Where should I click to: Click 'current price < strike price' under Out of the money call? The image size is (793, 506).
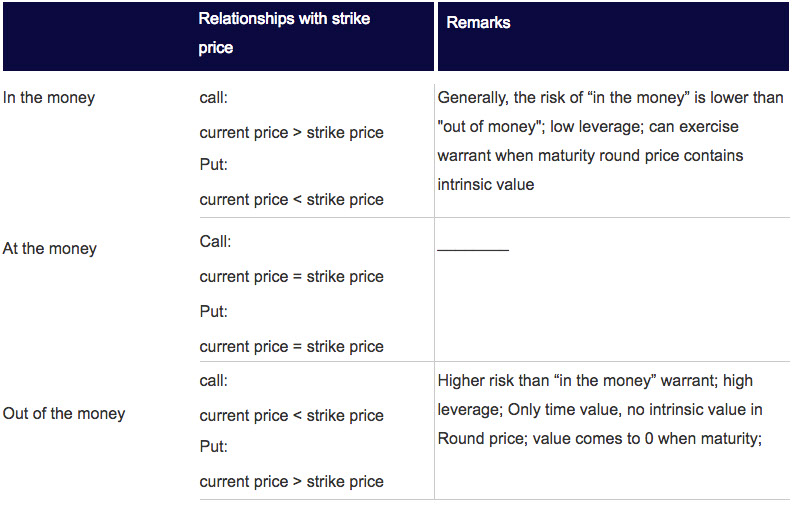tap(291, 416)
